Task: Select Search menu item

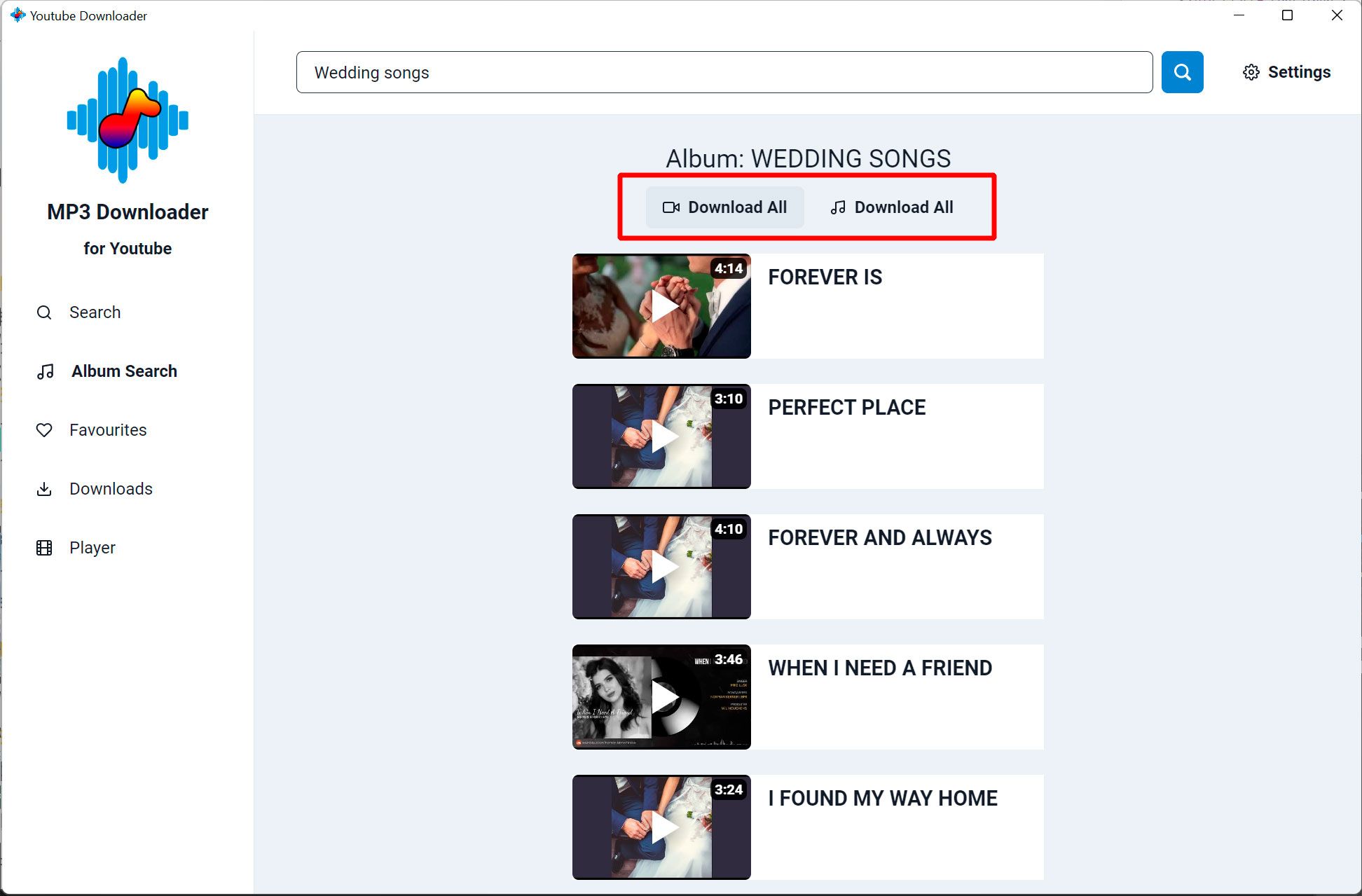Action: pyautogui.click(x=94, y=312)
